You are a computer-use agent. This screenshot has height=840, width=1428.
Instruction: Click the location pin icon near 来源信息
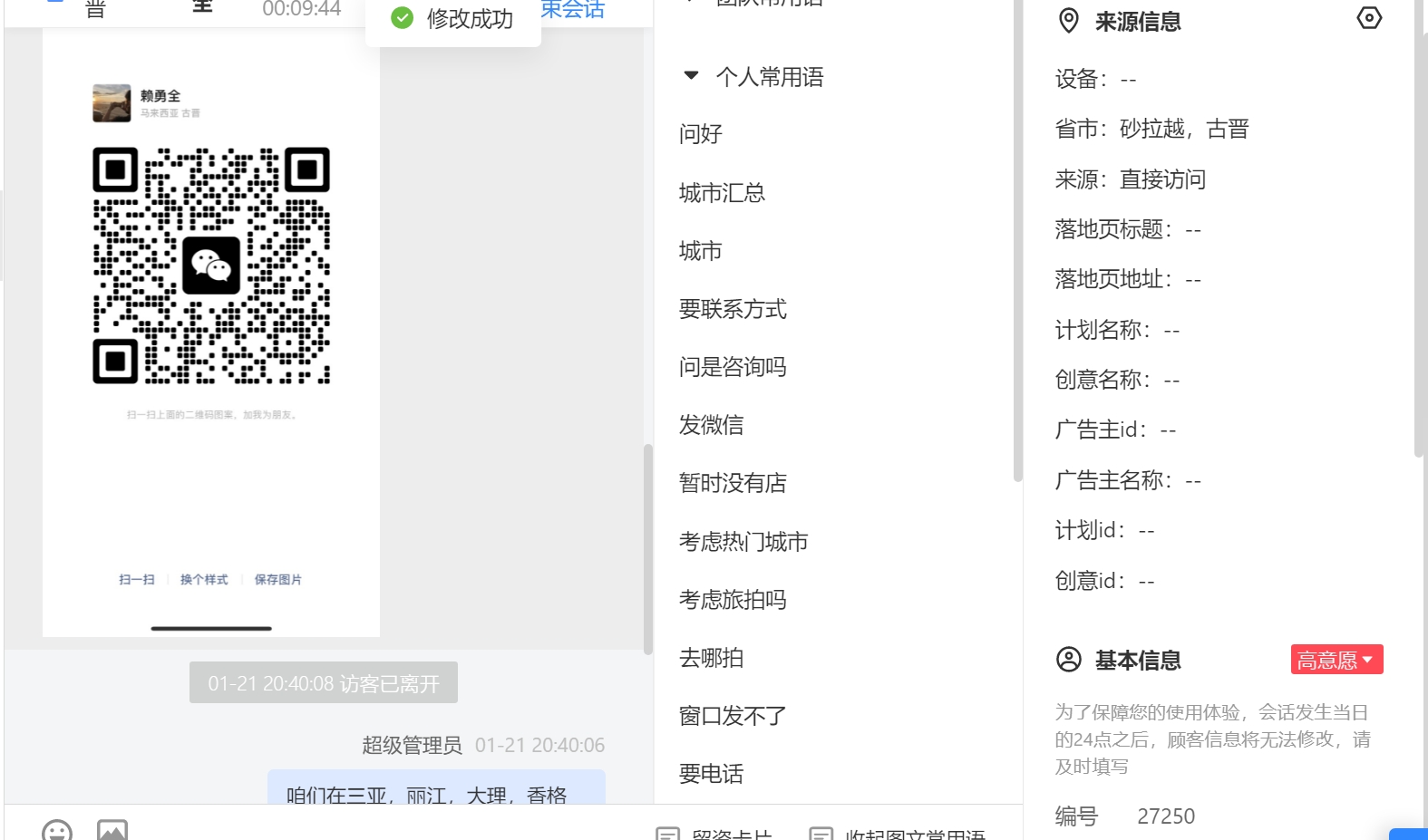(1069, 21)
